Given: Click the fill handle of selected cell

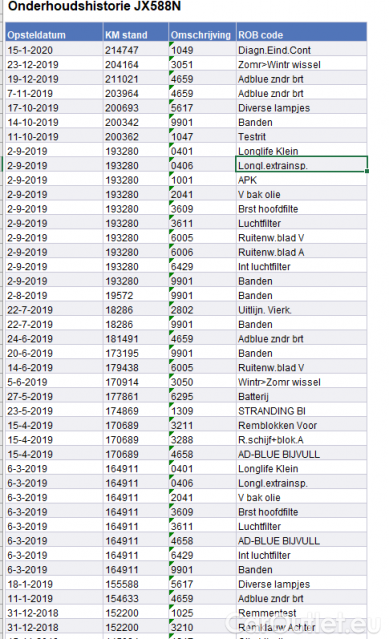Looking at the screenshot, I should (x=367, y=172).
